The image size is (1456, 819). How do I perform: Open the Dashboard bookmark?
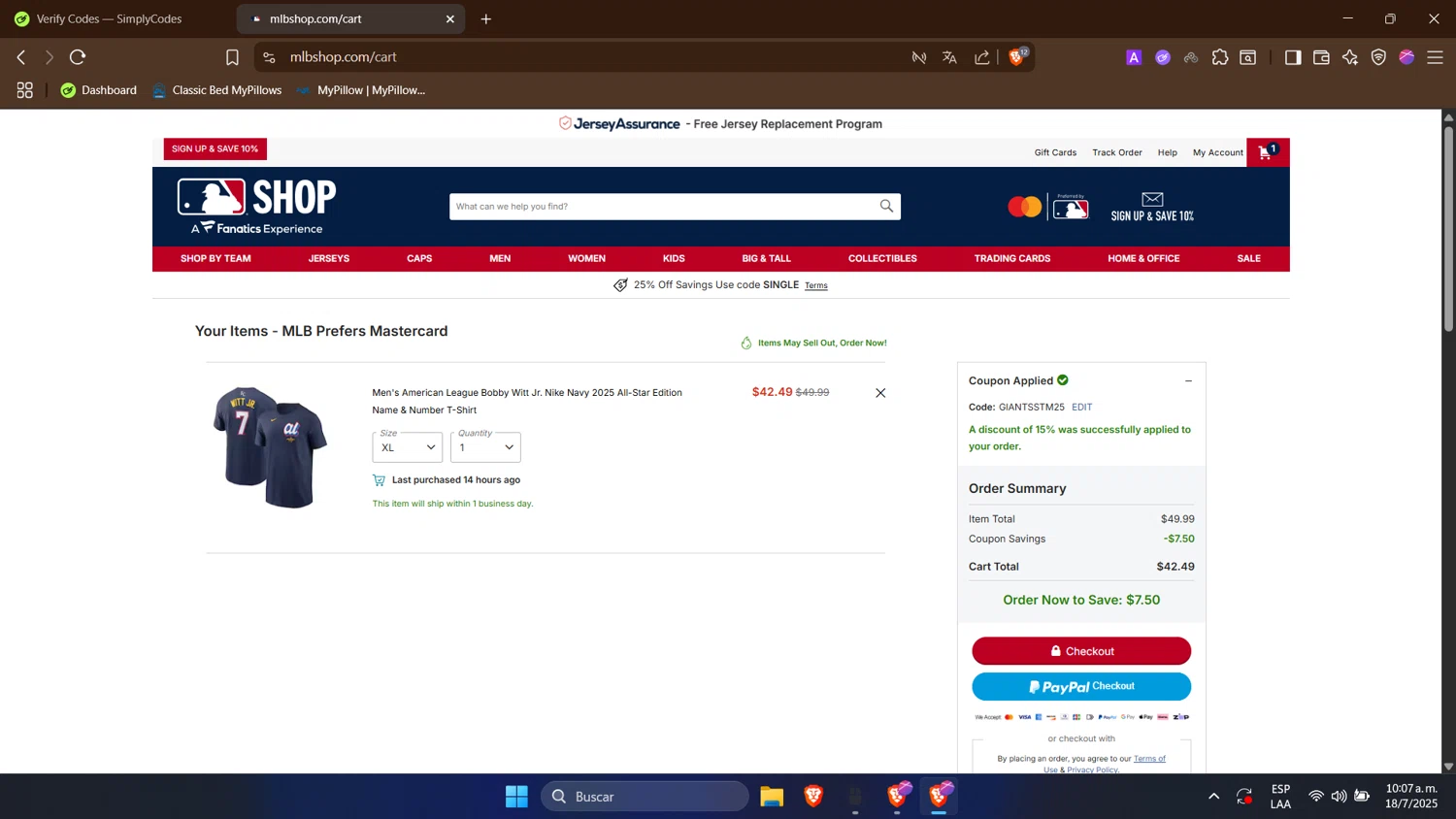[99, 90]
